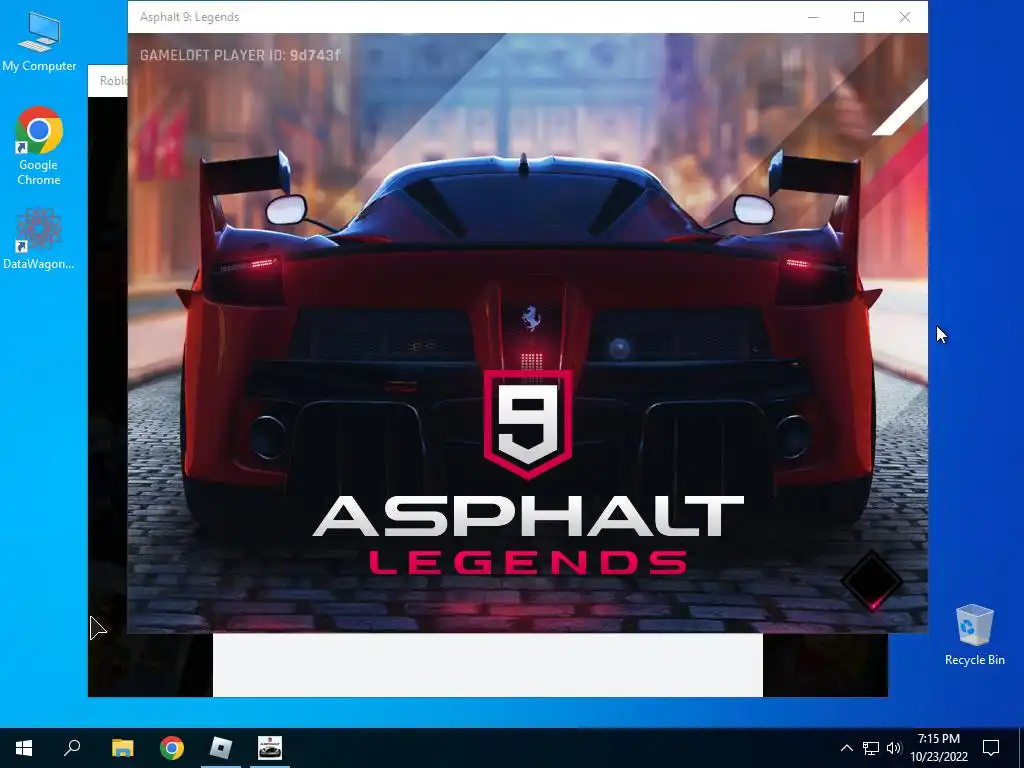The width and height of the screenshot is (1024, 768).
Task: Open the volume tray icon
Action: (x=894, y=748)
